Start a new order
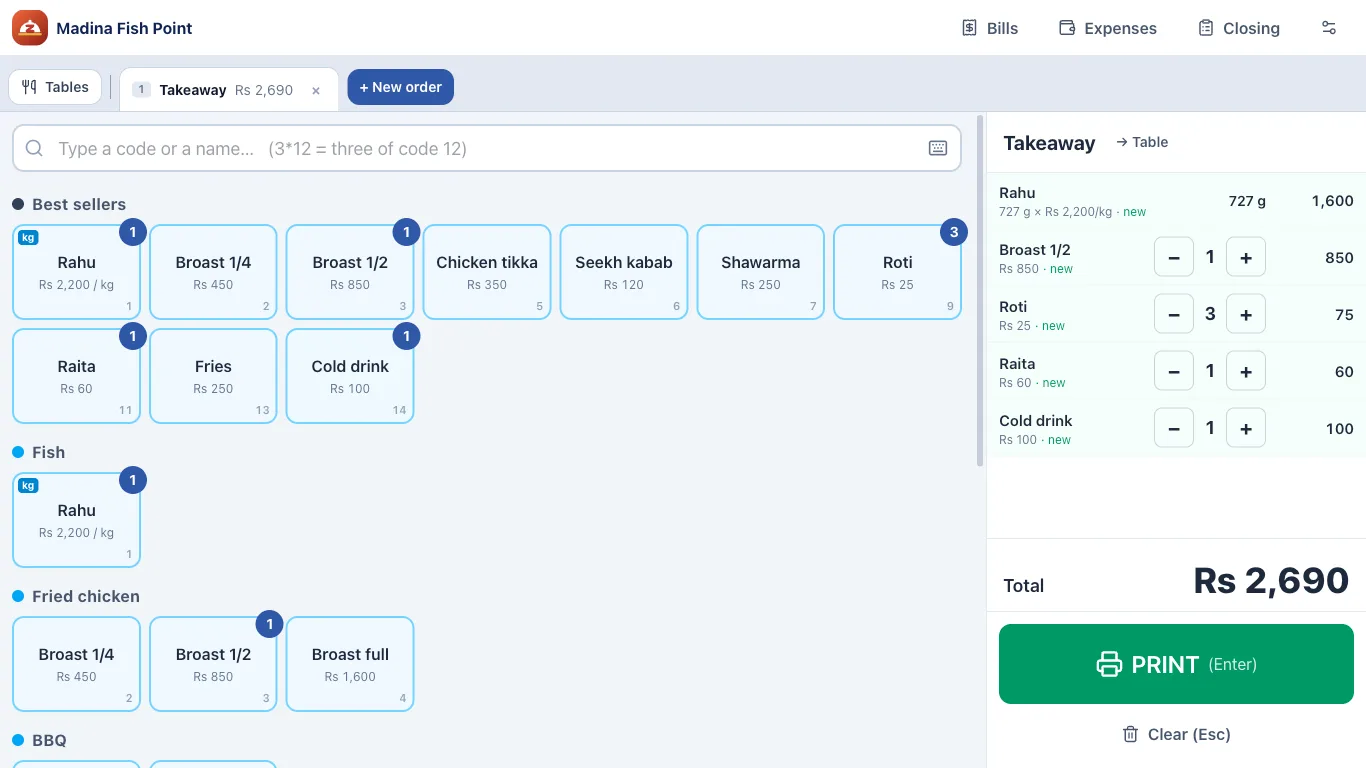 (401, 87)
